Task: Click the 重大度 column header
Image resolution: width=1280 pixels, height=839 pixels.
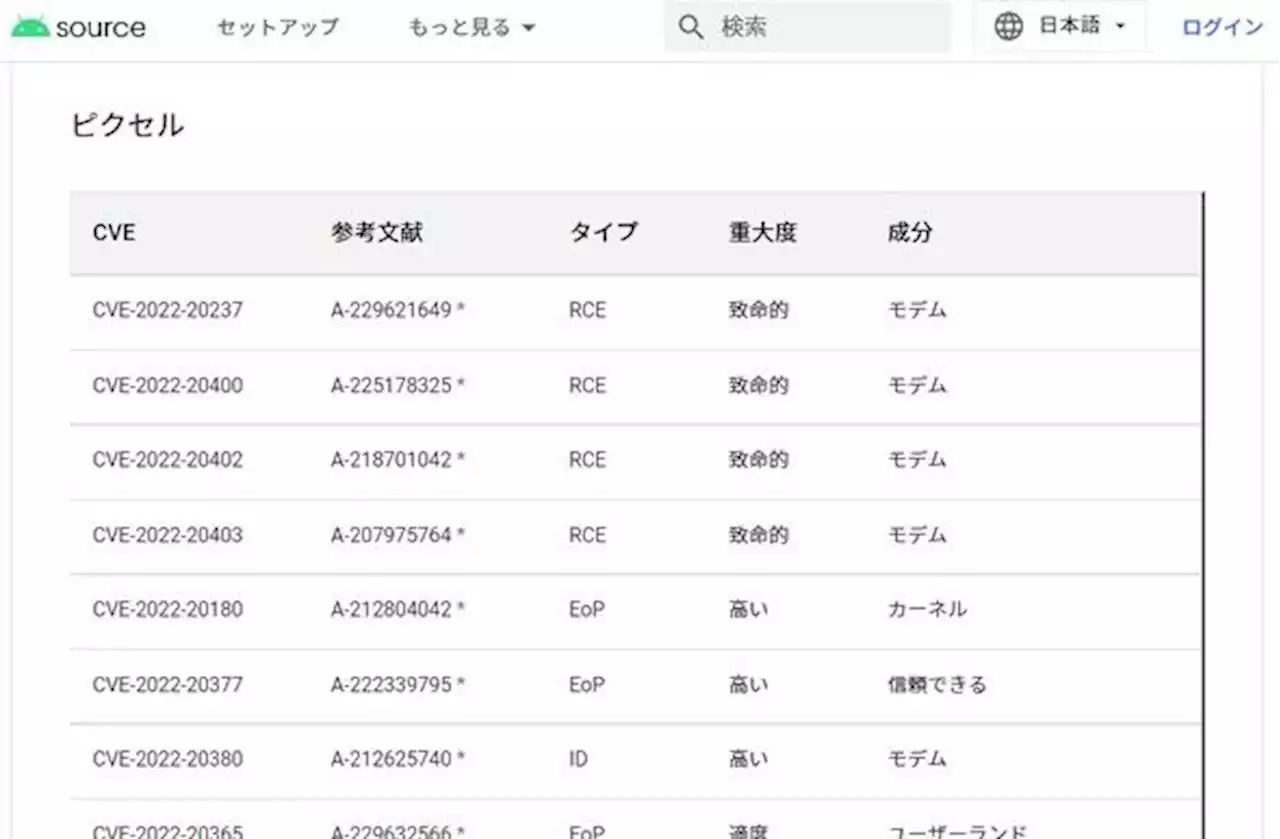Action: click(762, 233)
